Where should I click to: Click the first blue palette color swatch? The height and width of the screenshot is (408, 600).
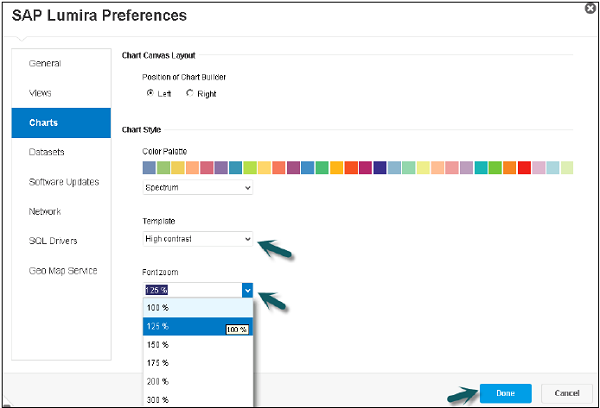click(150, 167)
